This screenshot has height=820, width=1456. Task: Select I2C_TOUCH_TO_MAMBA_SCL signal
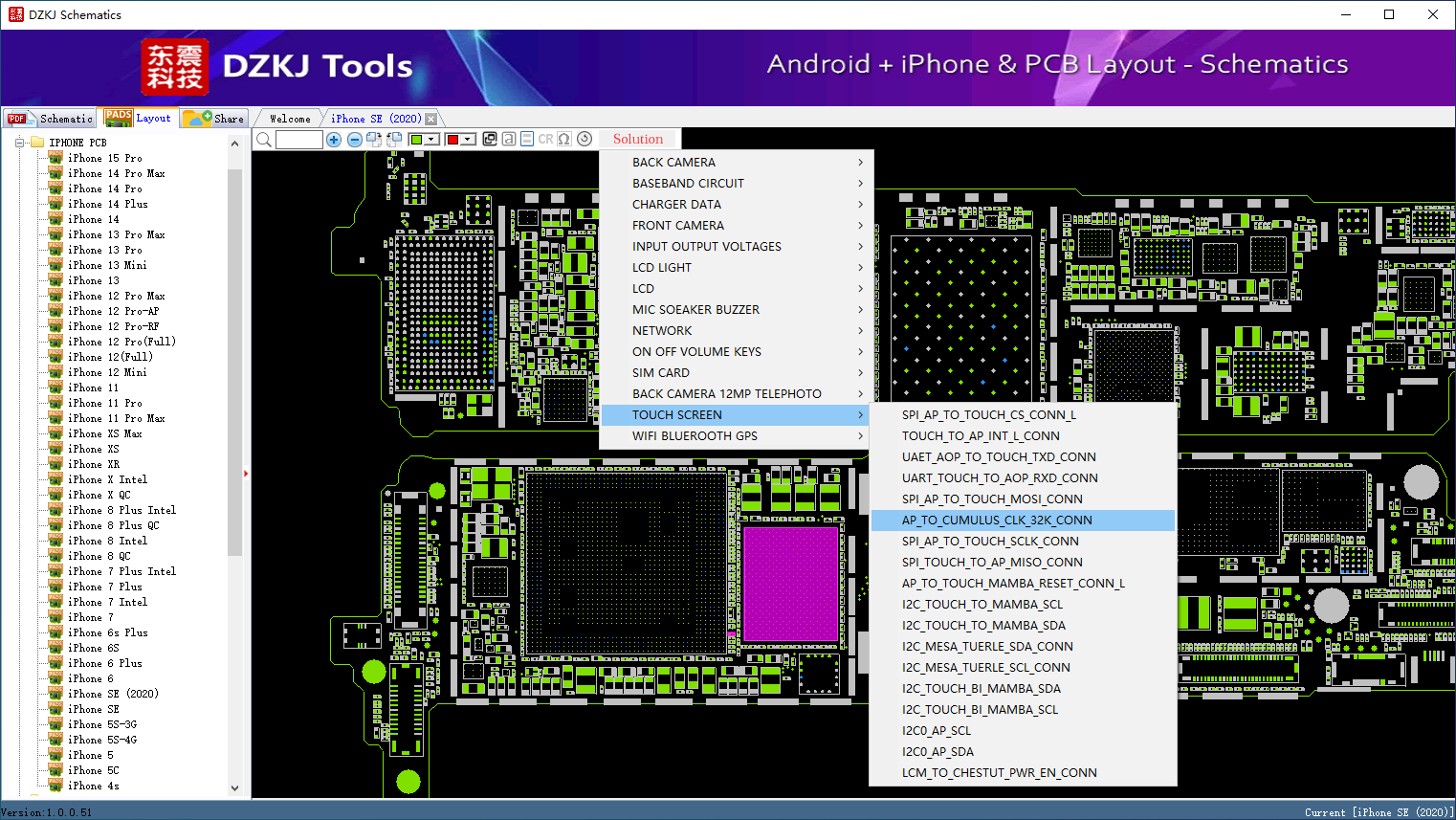tap(1023, 605)
